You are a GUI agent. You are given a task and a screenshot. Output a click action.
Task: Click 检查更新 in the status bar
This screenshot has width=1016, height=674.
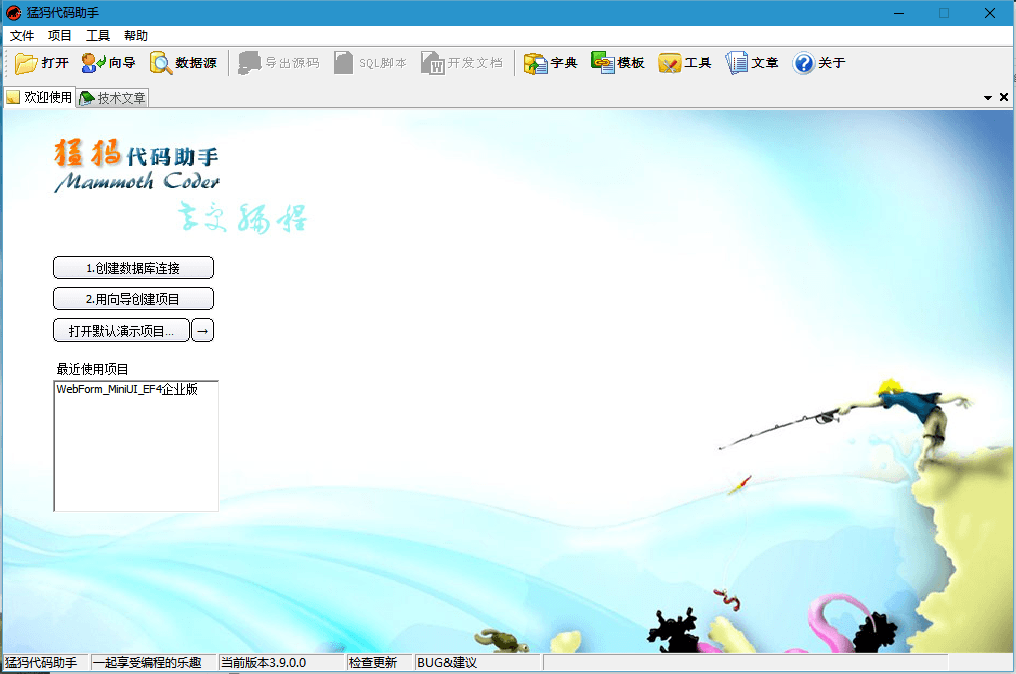click(x=373, y=663)
